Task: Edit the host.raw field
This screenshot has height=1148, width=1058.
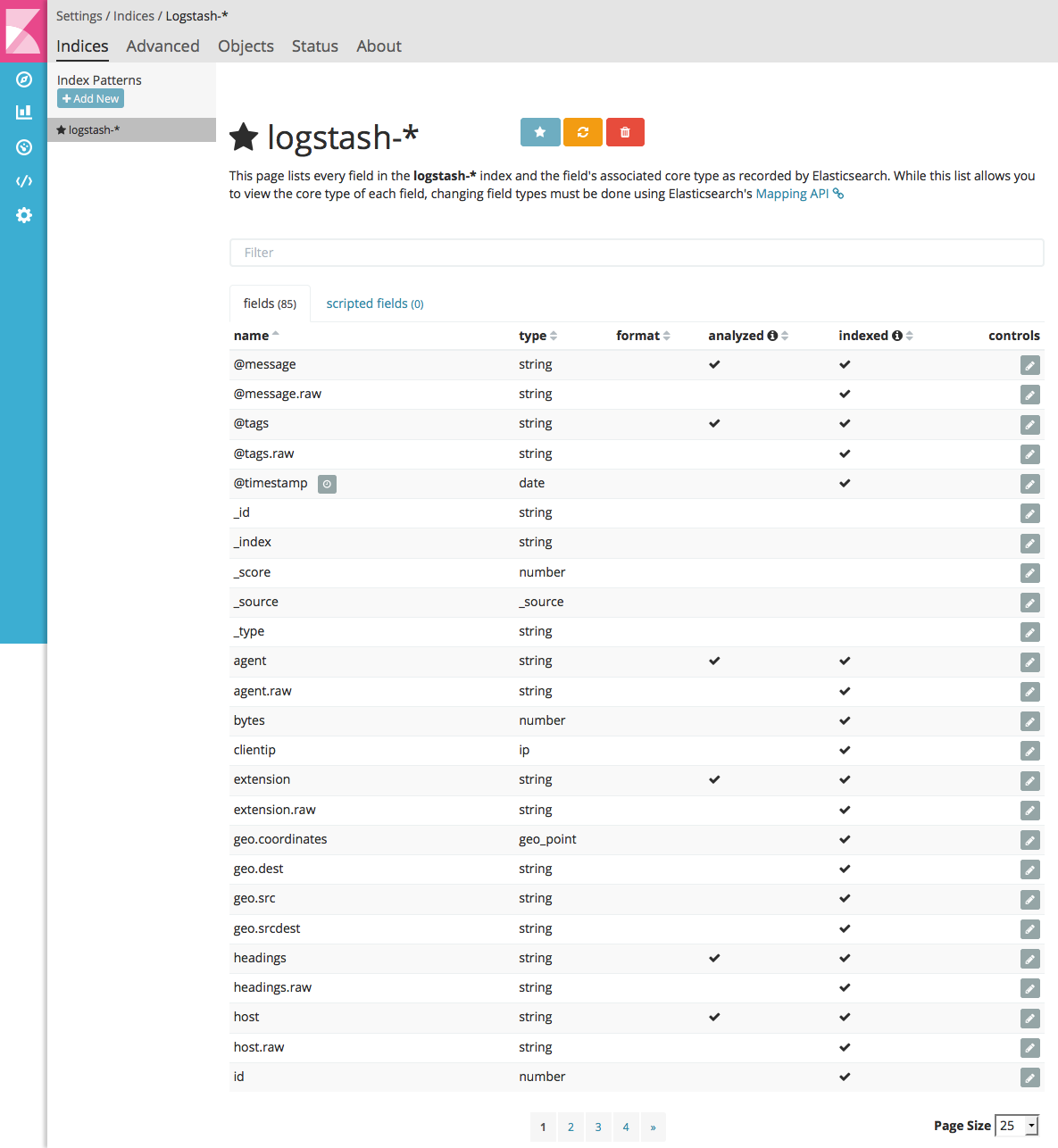Action: (x=1030, y=1048)
